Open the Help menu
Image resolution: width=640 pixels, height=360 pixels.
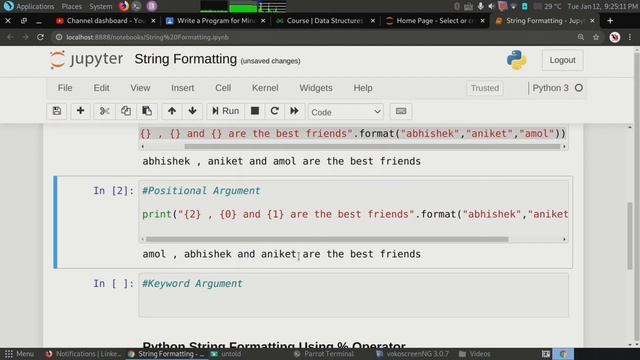point(363,88)
